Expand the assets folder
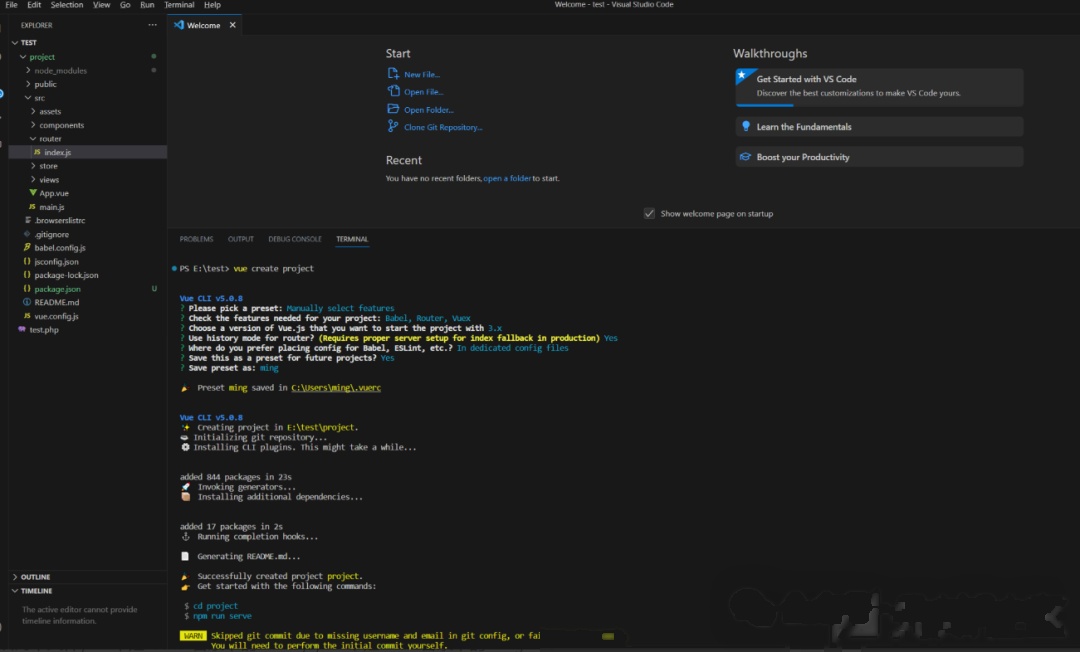Viewport: 1080px width, 652px height. pos(32,111)
